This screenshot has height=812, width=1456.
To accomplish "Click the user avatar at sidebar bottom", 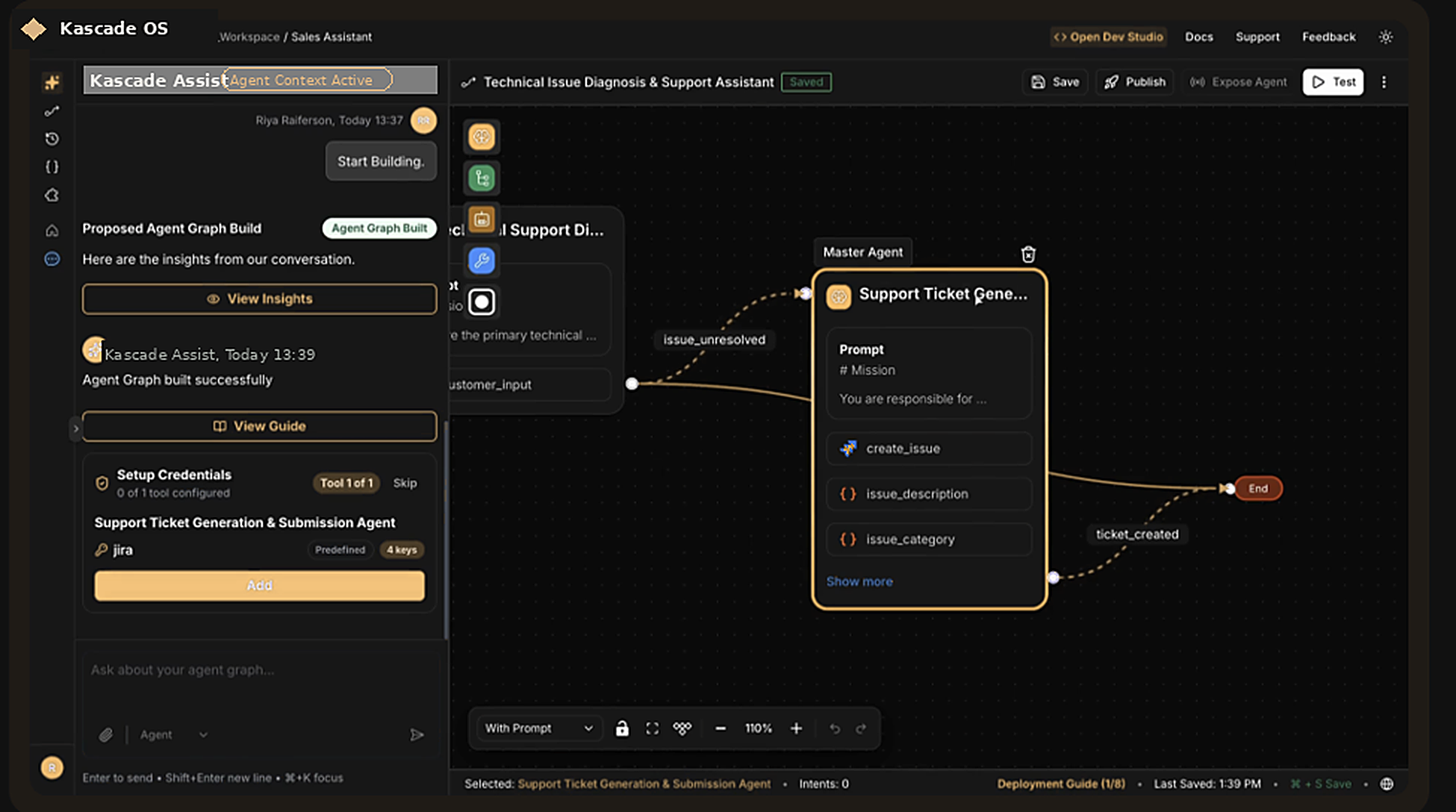I will pyautogui.click(x=52, y=767).
